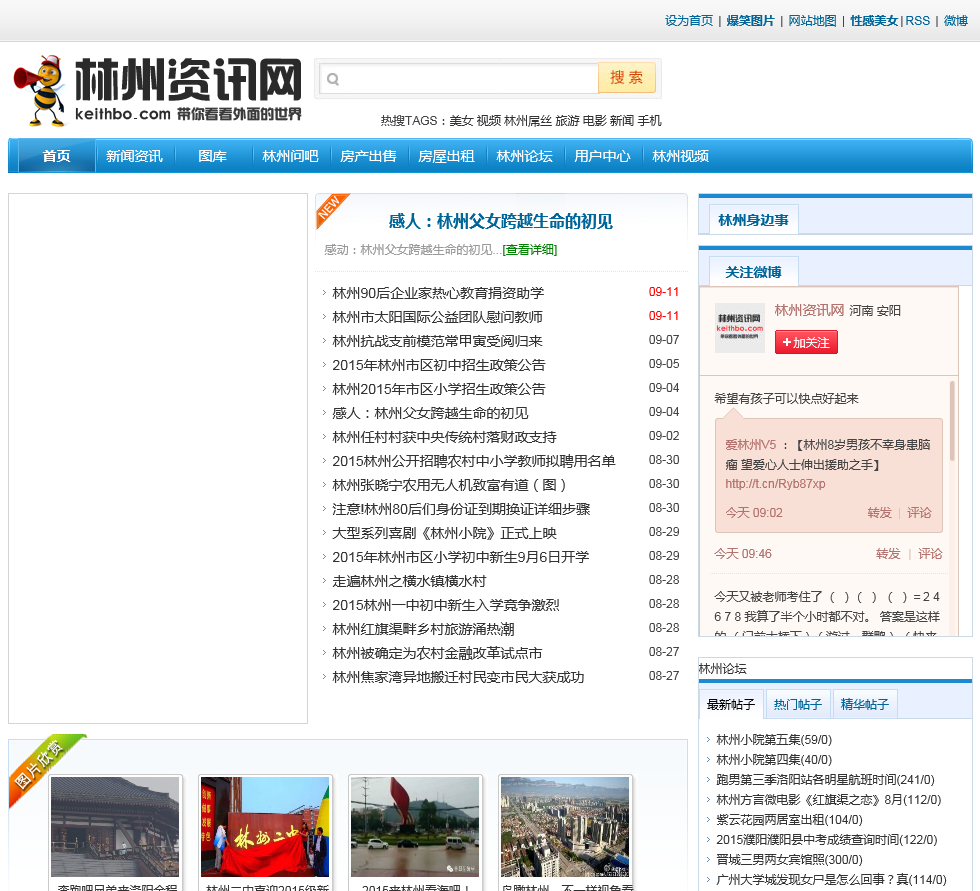The height and width of the screenshot is (891, 980).
Task: Open 林州任村村获中央传统村落财政支持 article
Action: [444, 437]
